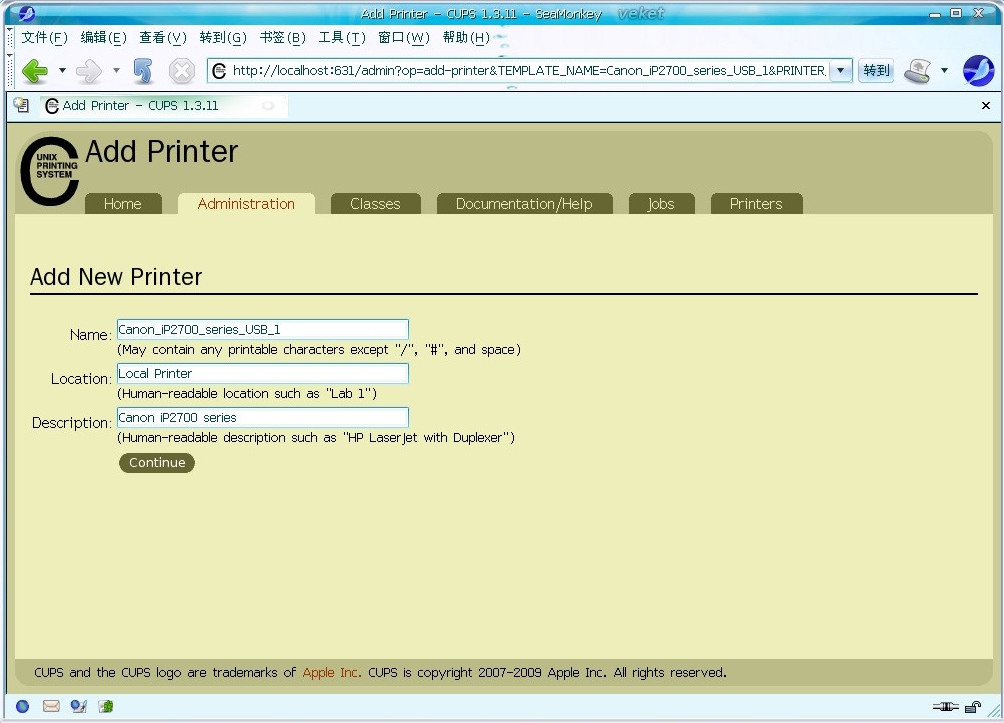Click the online/offline connection status icon

coord(946,707)
